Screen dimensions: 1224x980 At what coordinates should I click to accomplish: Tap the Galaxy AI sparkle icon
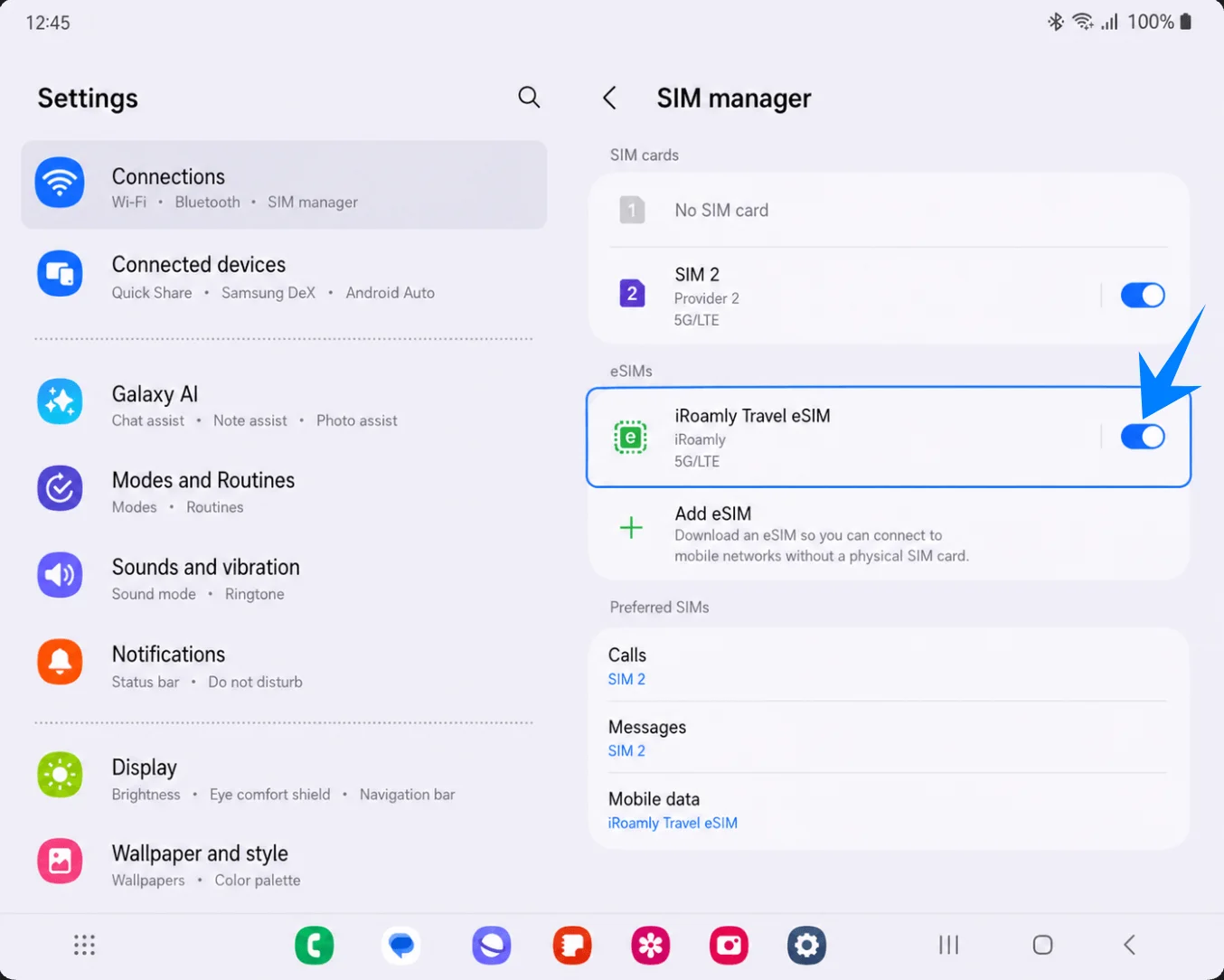(60, 401)
